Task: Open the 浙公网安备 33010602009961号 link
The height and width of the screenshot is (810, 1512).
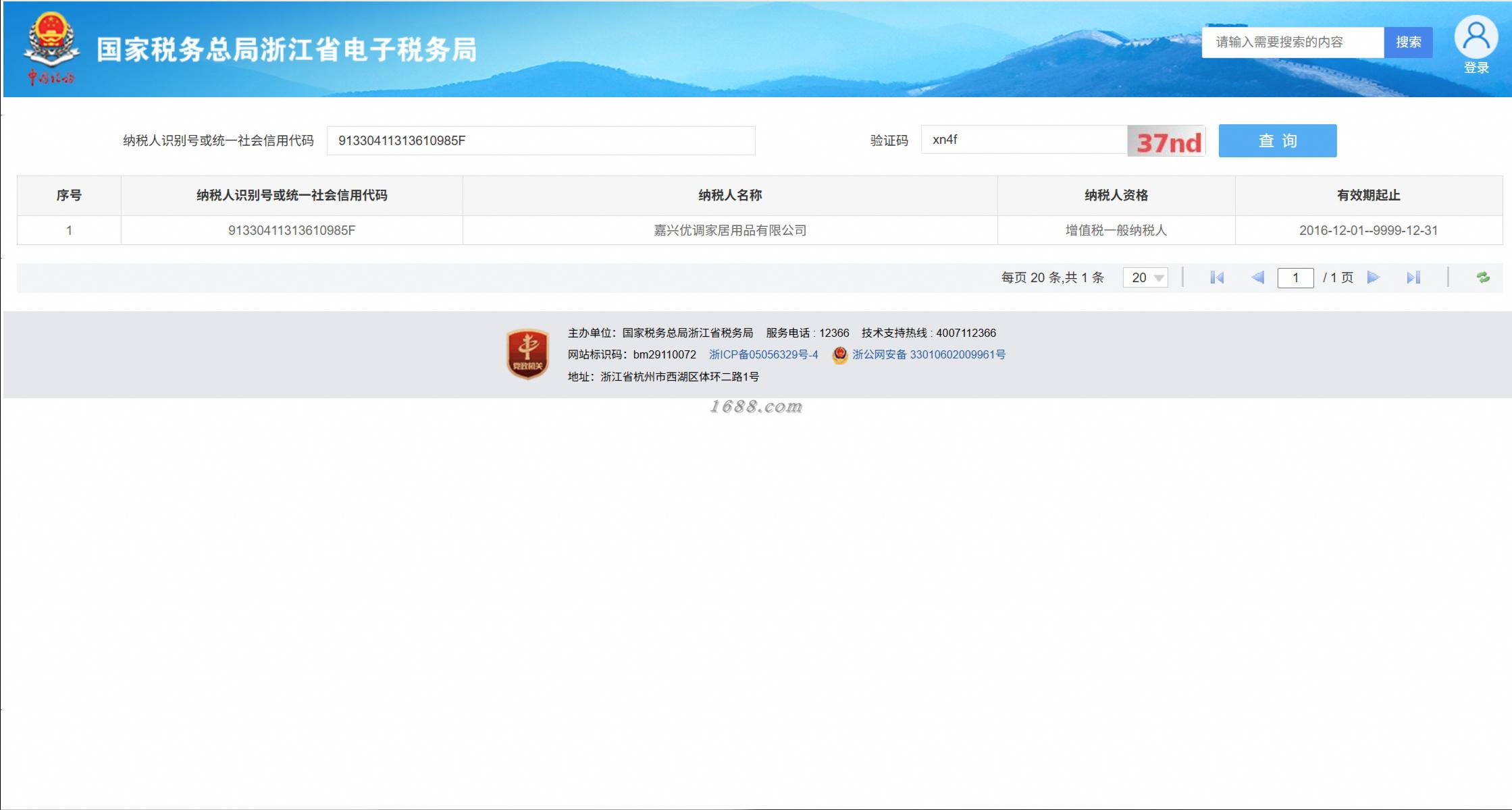Action: point(929,354)
